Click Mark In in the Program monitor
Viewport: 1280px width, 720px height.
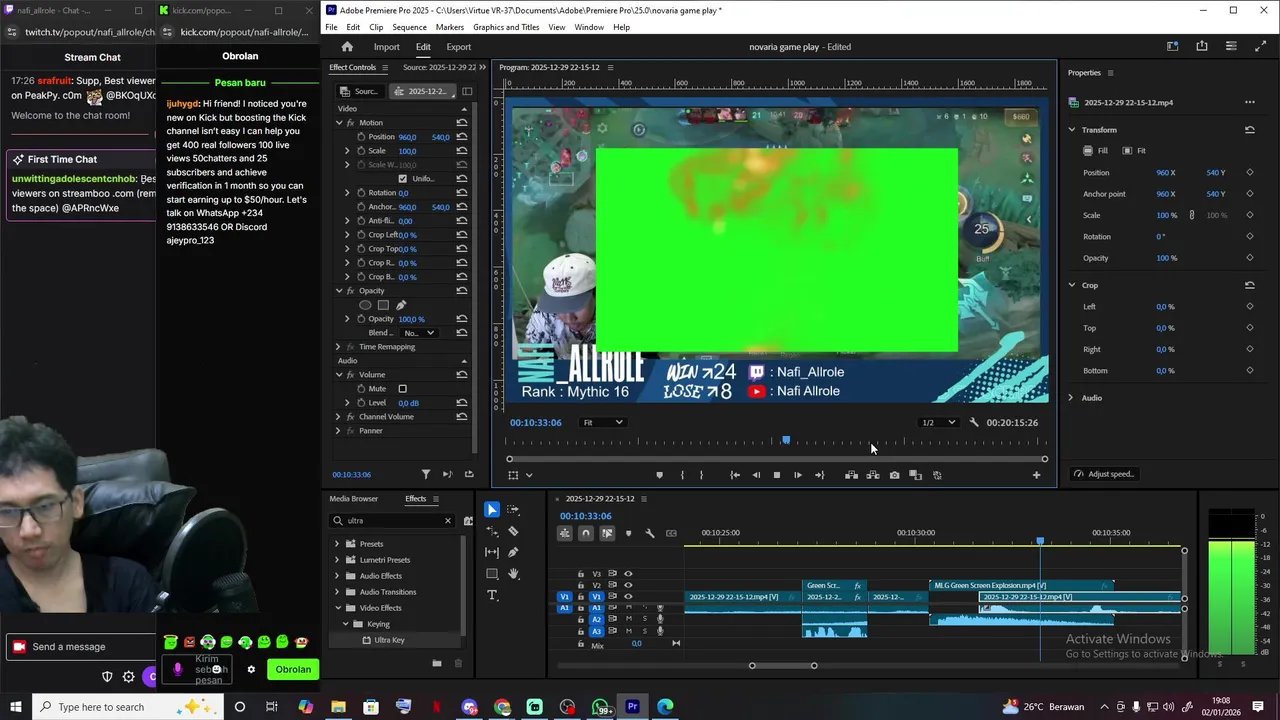point(682,475)
